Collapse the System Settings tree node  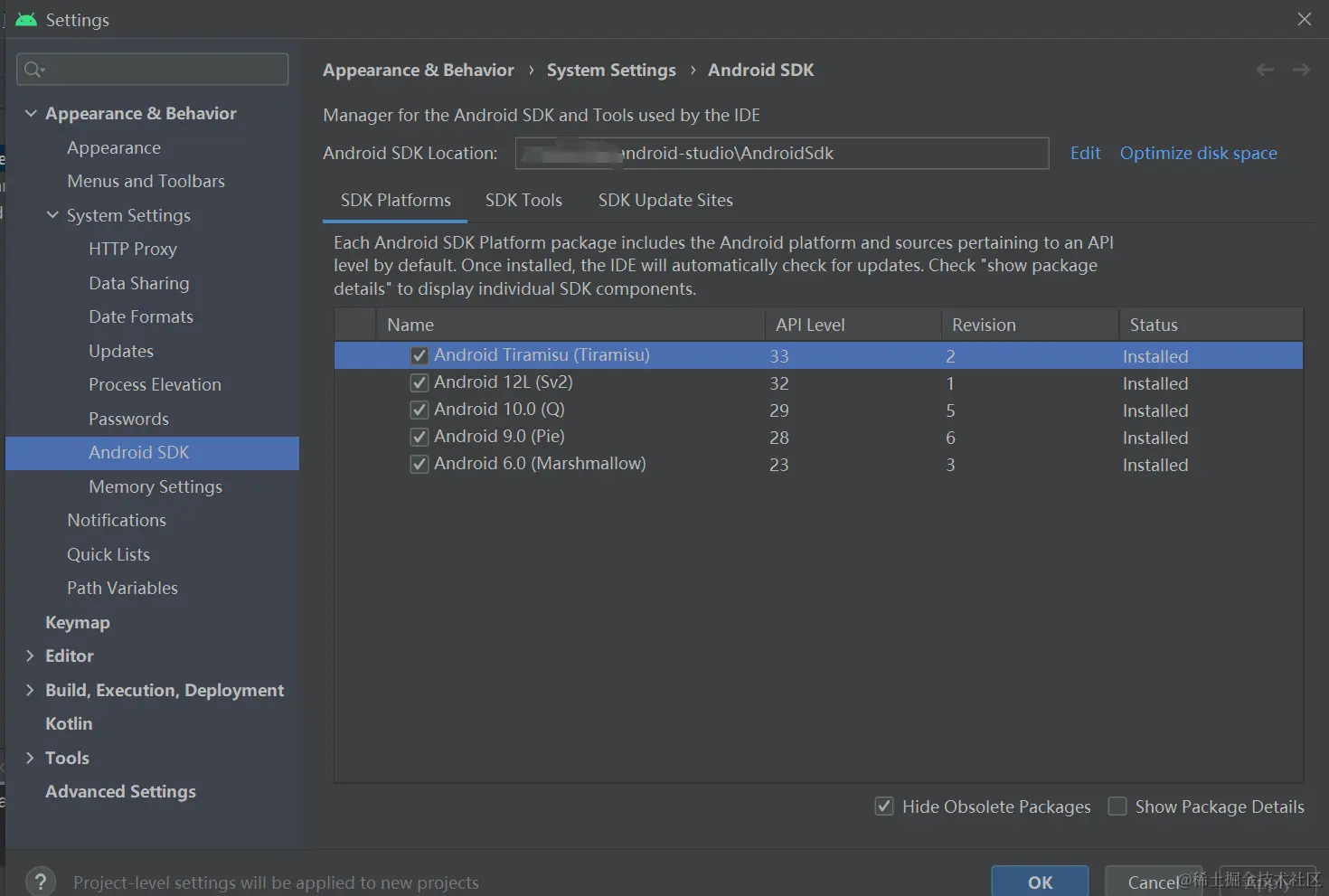[52, 215]
